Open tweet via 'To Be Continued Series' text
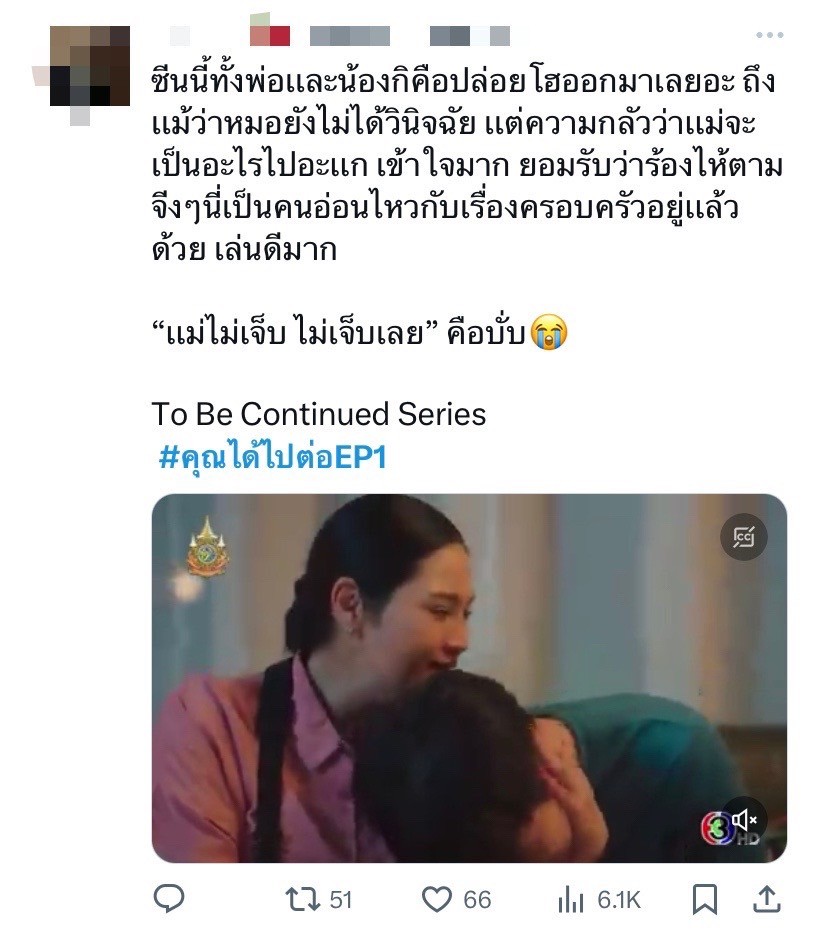Viewport: 828px width, 936px height. (x=319, y=414)
